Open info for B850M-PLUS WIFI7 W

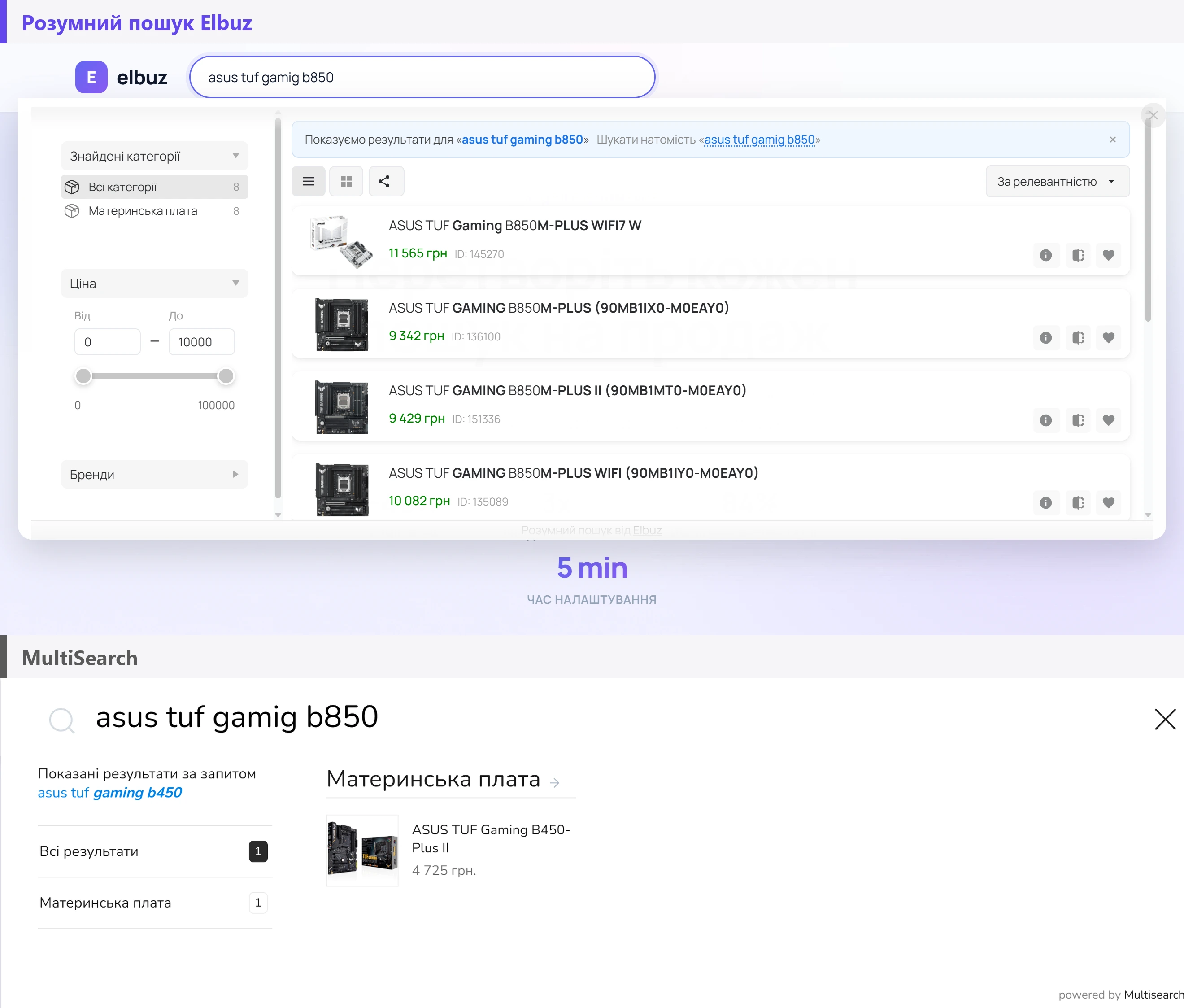1046,255
